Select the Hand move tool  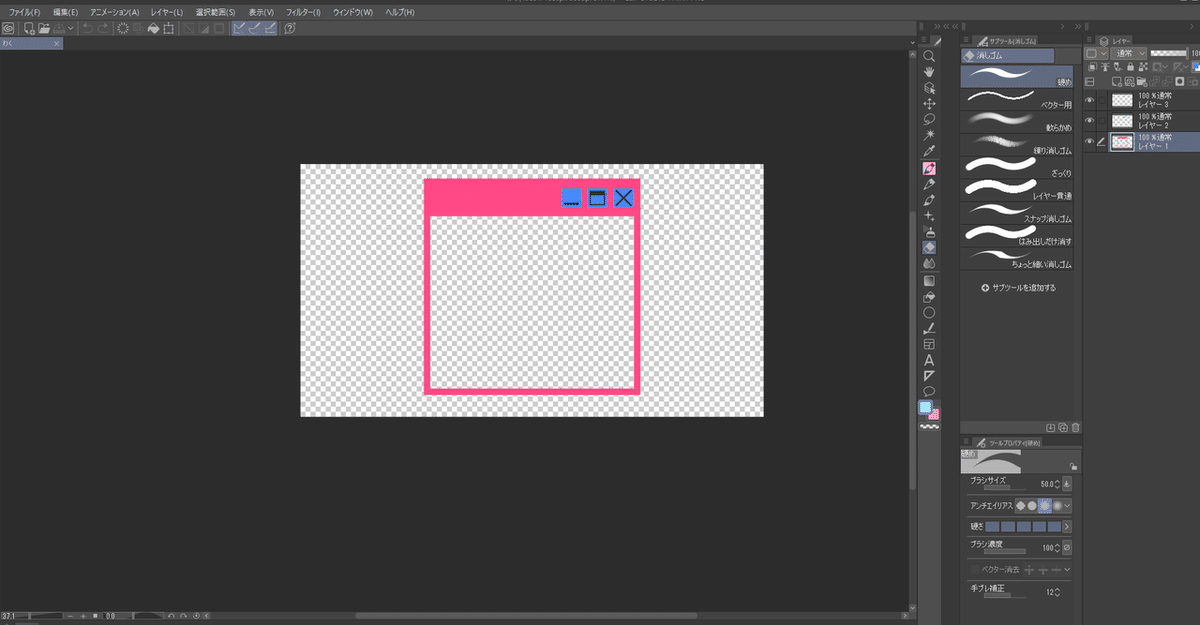tap(929, 72)
